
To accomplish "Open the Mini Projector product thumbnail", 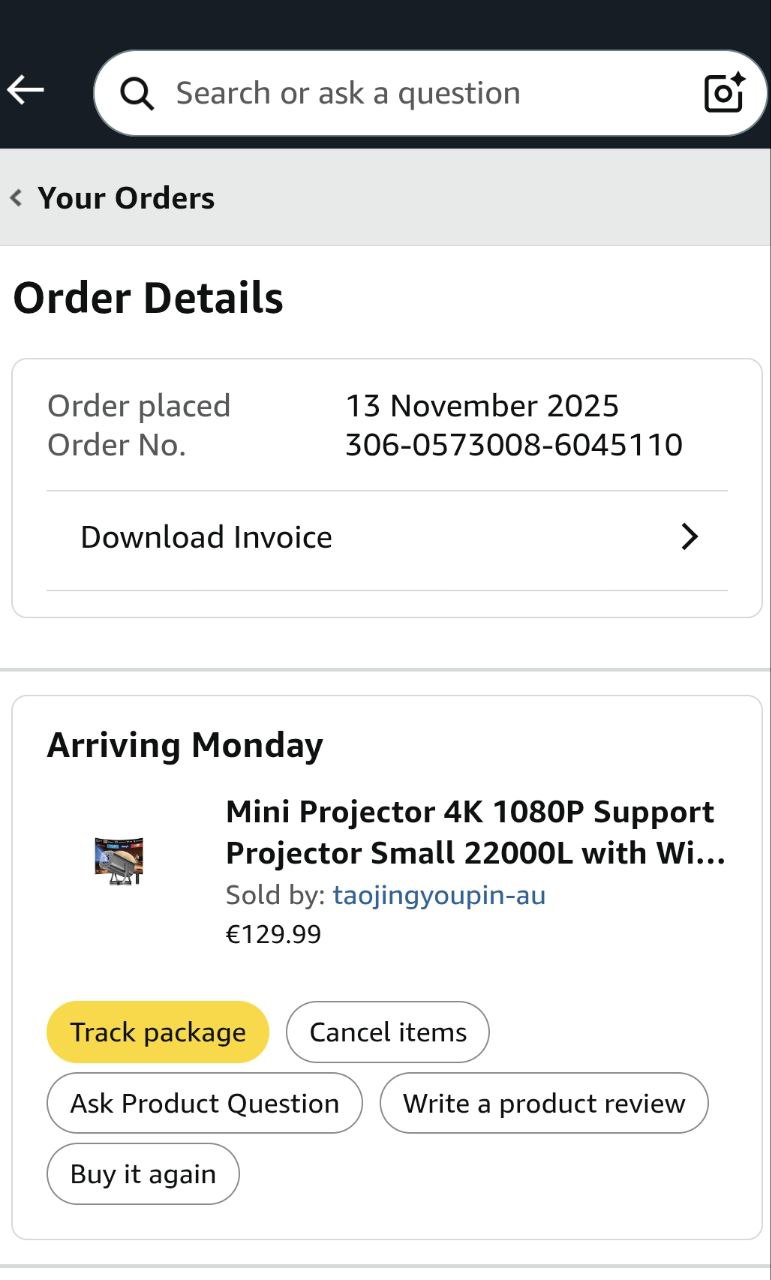I will click(x=119, y=860).
